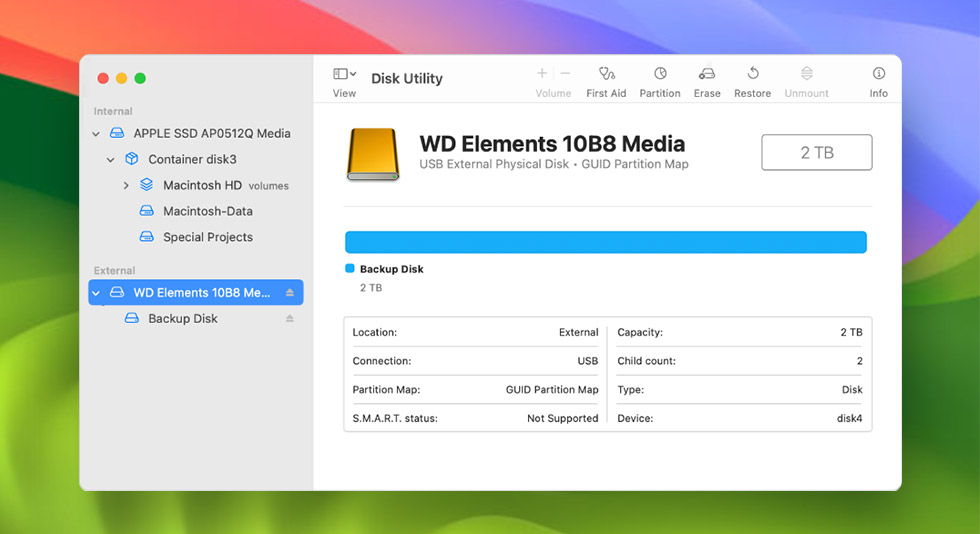Image resolution: width=980 pixels, height=534 pixels.
Task: Click the "Child count:" row label
Action: coord(646,361)
